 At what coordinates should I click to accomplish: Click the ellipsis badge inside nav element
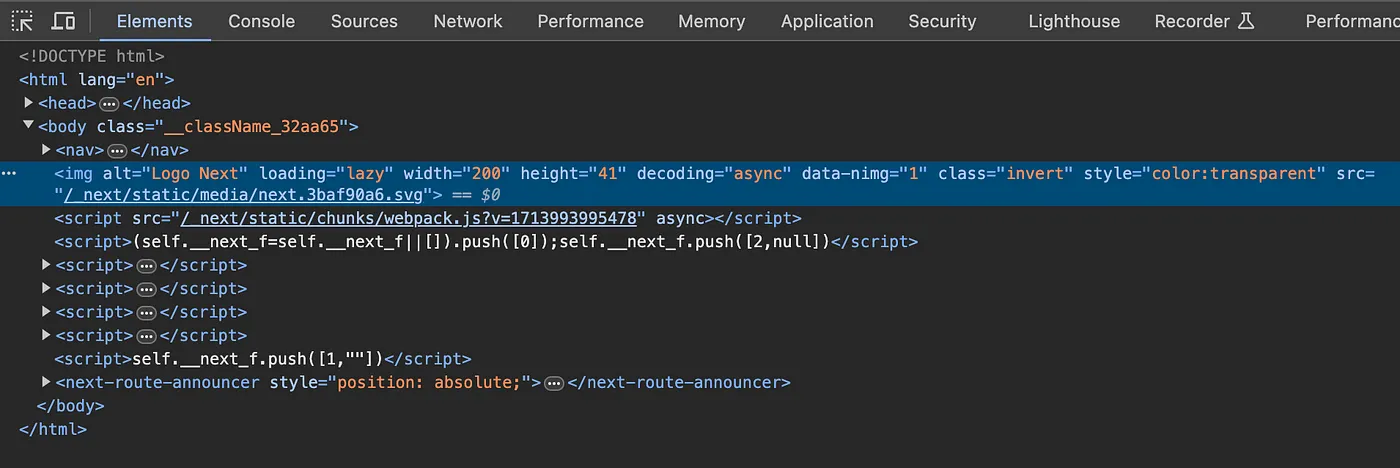117,150
